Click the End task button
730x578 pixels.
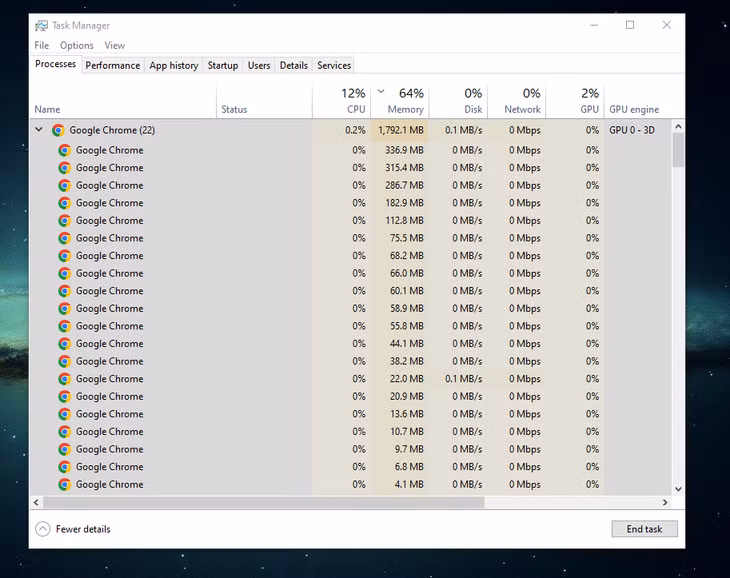(x=644, y=529)
